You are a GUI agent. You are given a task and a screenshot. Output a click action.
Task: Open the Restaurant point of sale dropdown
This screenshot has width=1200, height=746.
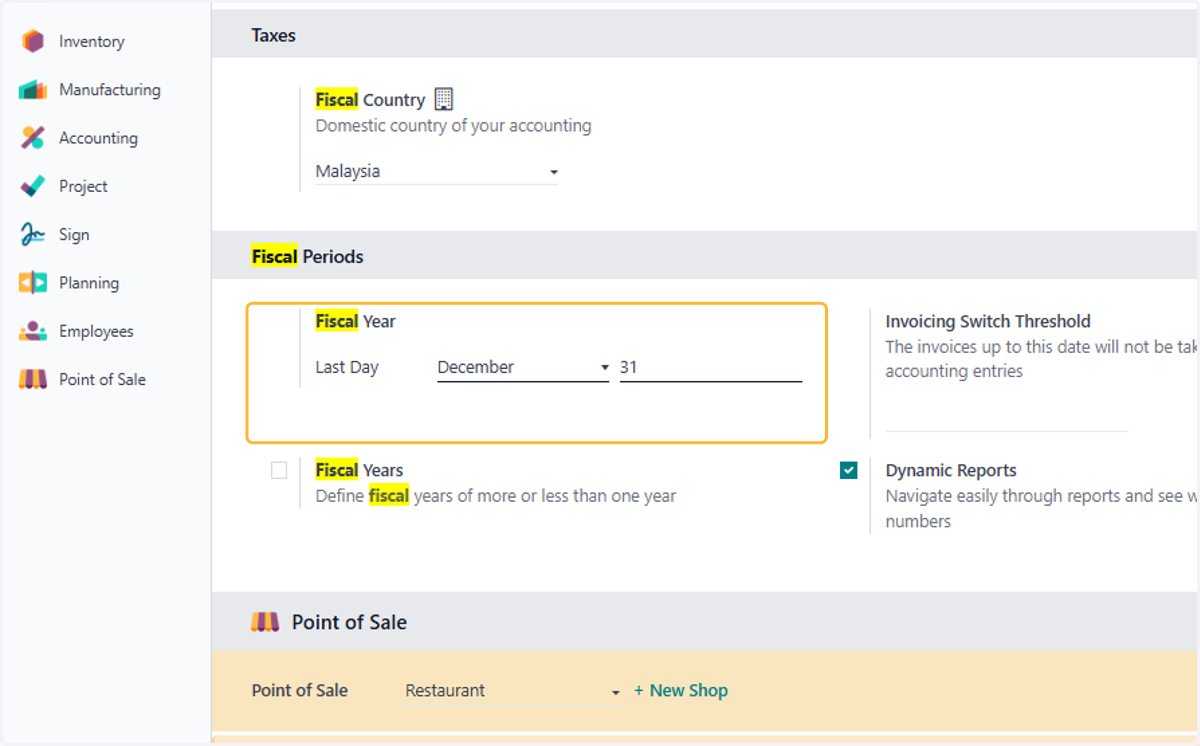pyautogui.click(x=513, y=691)
